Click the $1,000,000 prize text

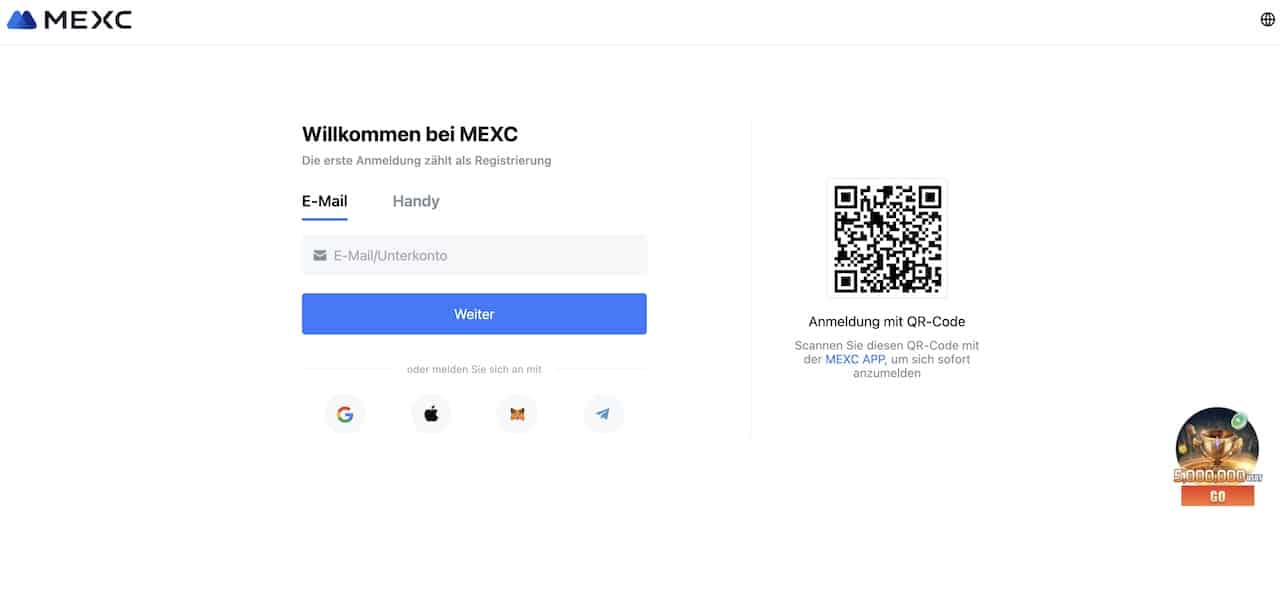click(x=1218, y=475)
